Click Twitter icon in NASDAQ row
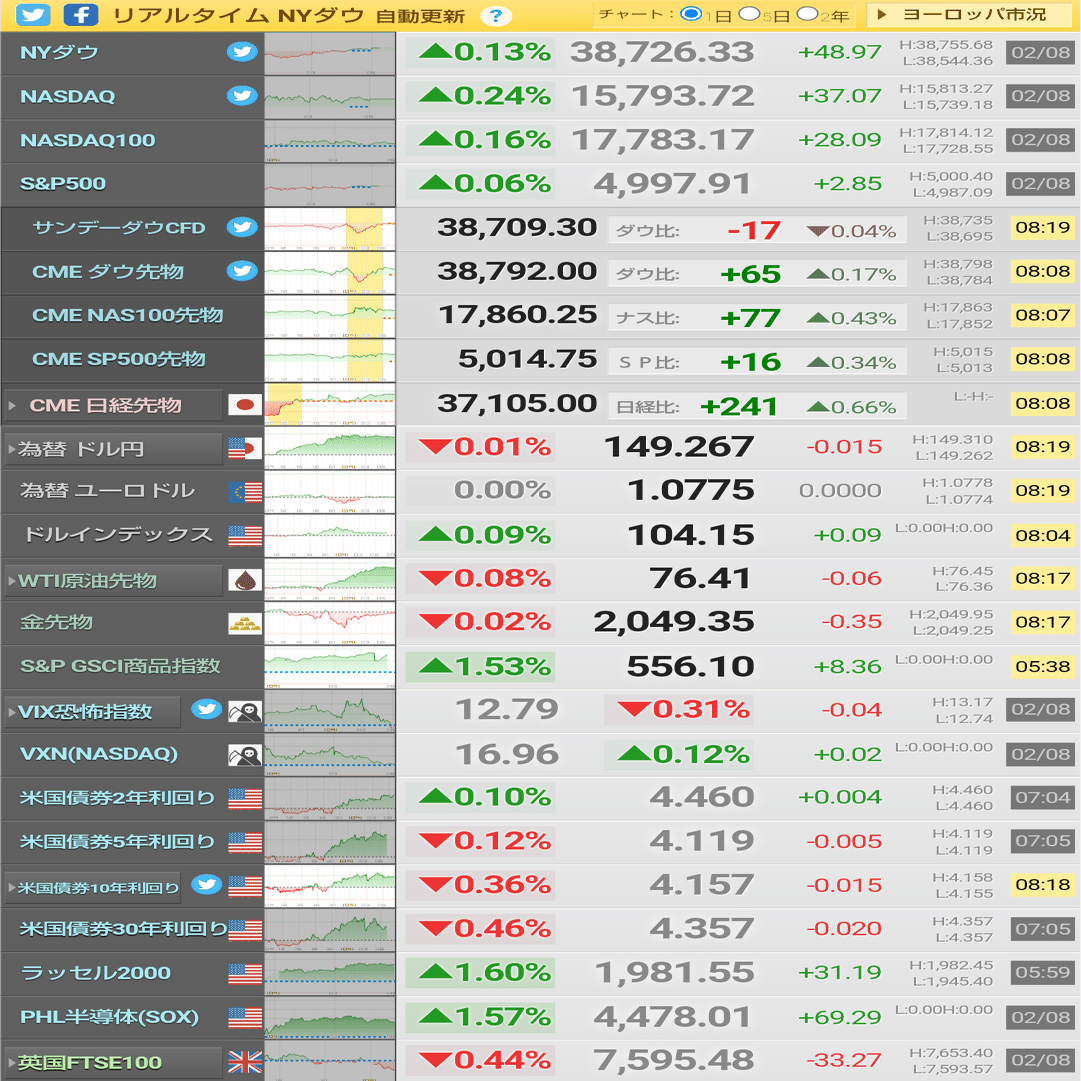The width and height of the screenshot is (1081, 1081). point(242,96)
